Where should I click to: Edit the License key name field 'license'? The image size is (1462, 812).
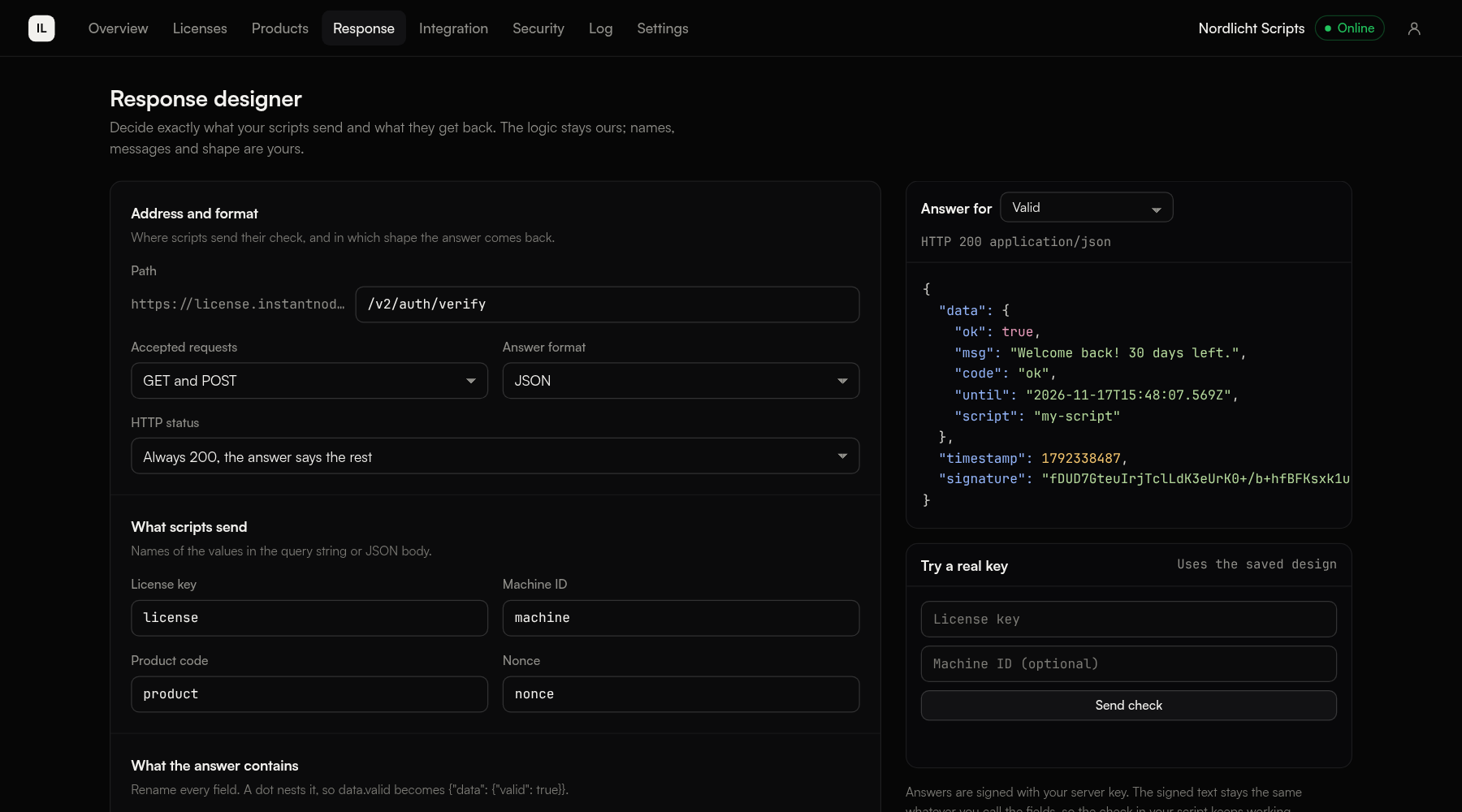click(x=309, y=618)
